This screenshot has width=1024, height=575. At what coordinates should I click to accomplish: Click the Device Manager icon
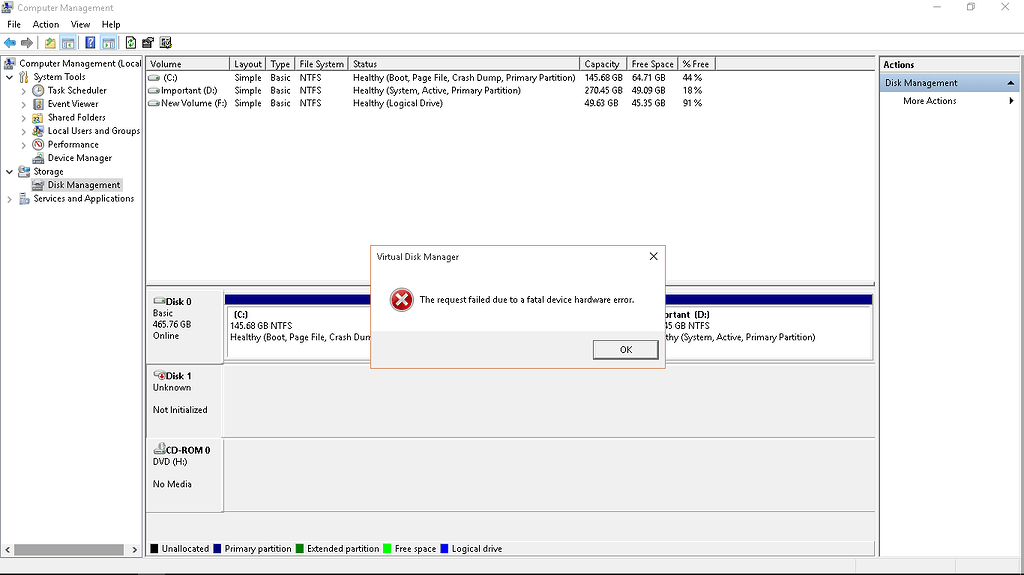click(x=38, y=158)
